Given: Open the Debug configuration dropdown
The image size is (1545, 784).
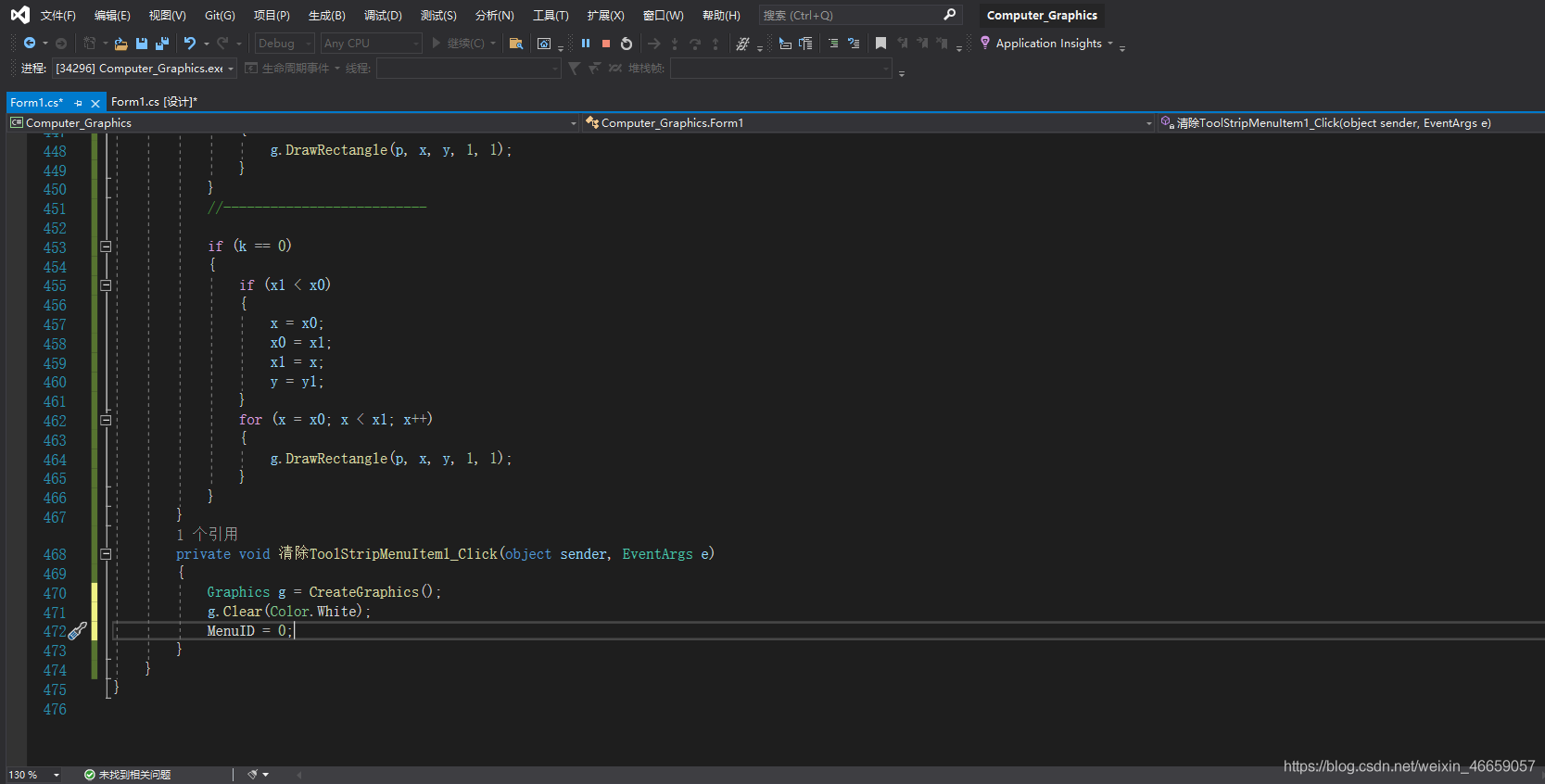Looking at the screenshot, I should pyautogui.click(x=285, y=44).
